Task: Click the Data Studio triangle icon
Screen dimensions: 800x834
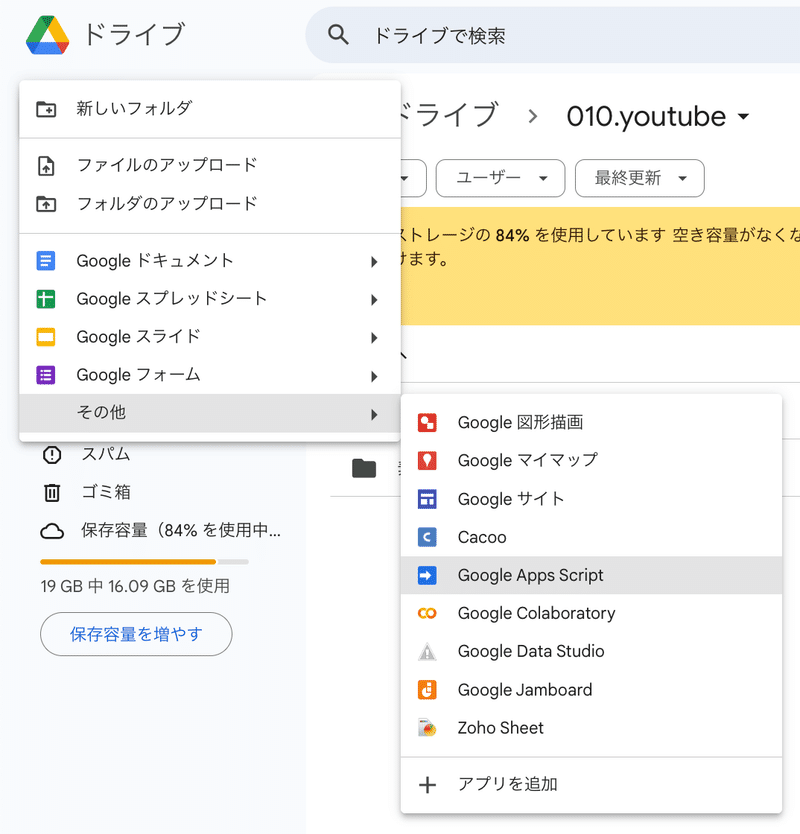Action: coord(427,652)
